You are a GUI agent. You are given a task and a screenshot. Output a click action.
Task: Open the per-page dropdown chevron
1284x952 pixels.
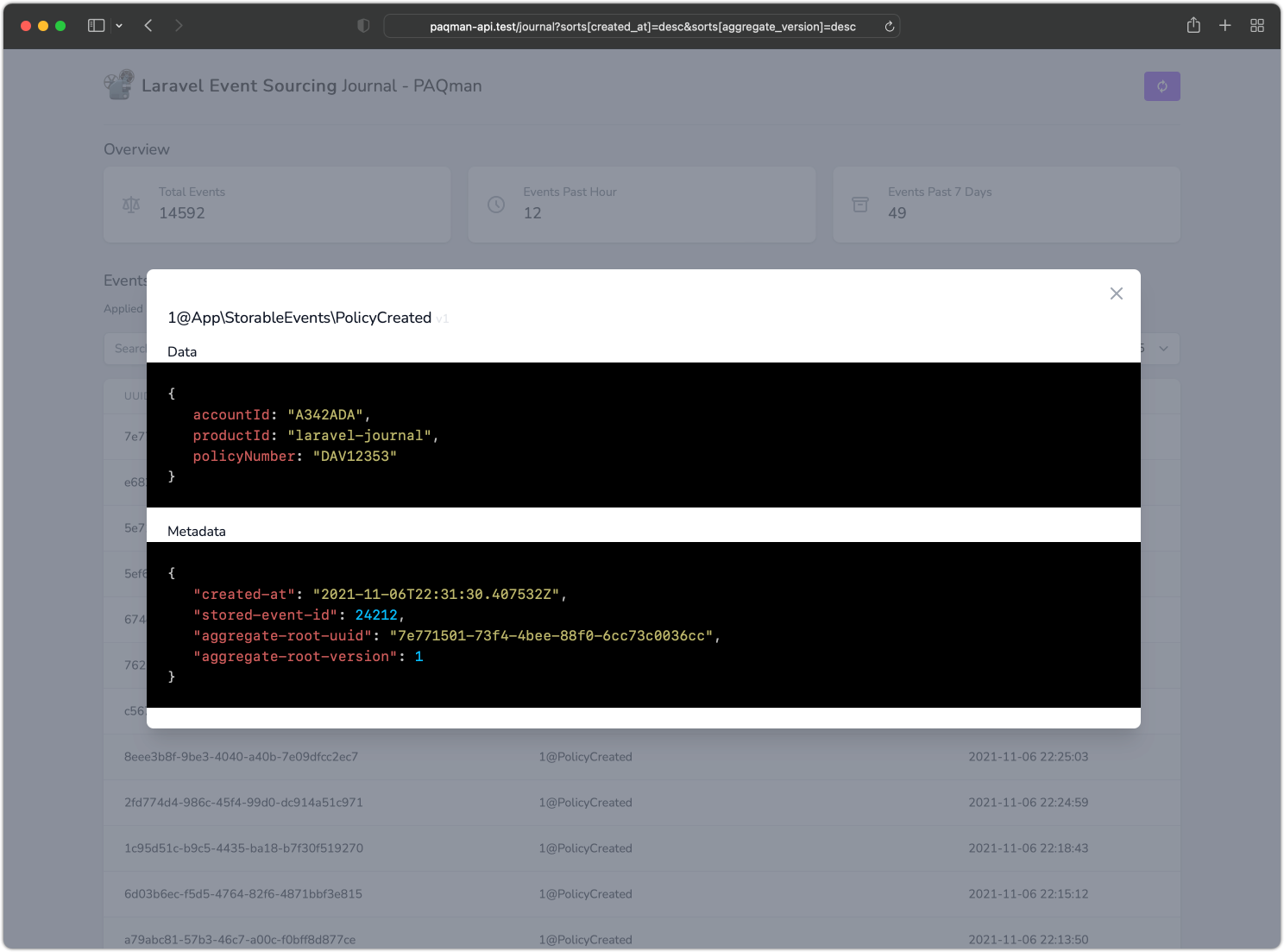click(x=1163, y=349)
